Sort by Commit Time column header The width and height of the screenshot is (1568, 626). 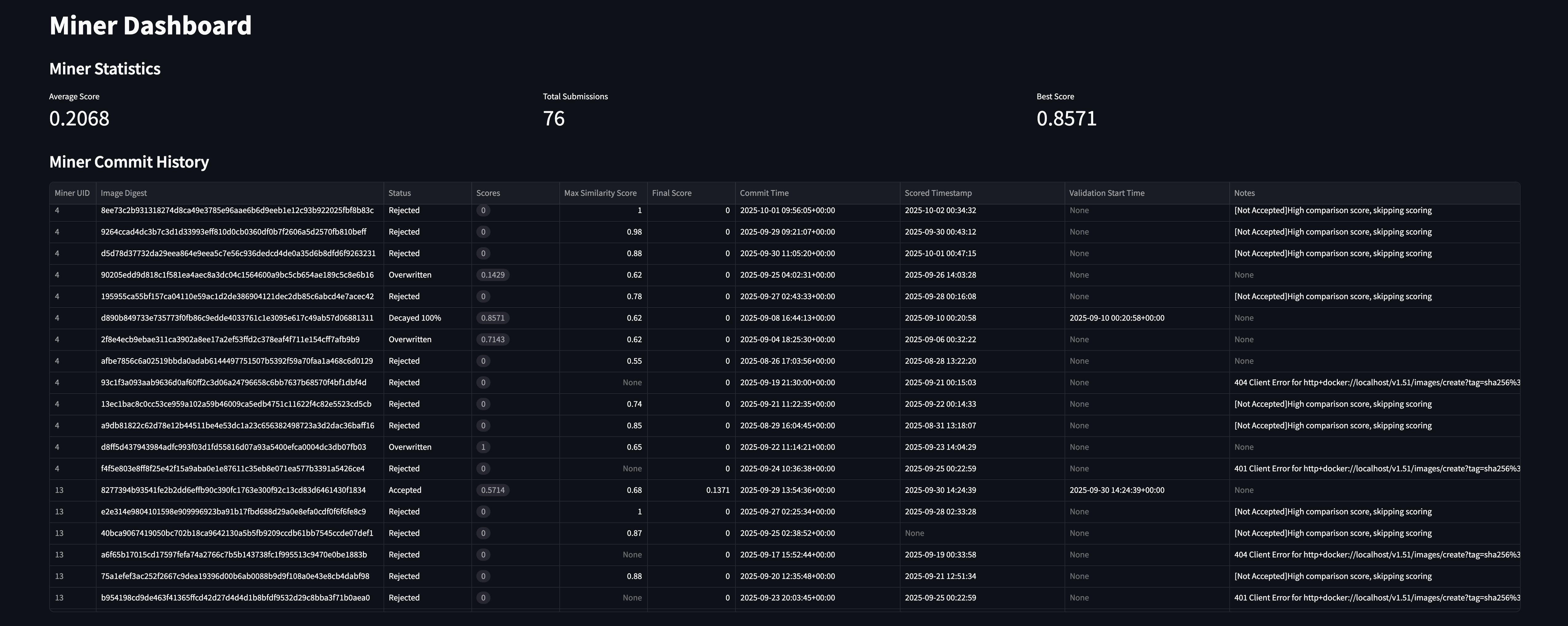pos(764,193)
